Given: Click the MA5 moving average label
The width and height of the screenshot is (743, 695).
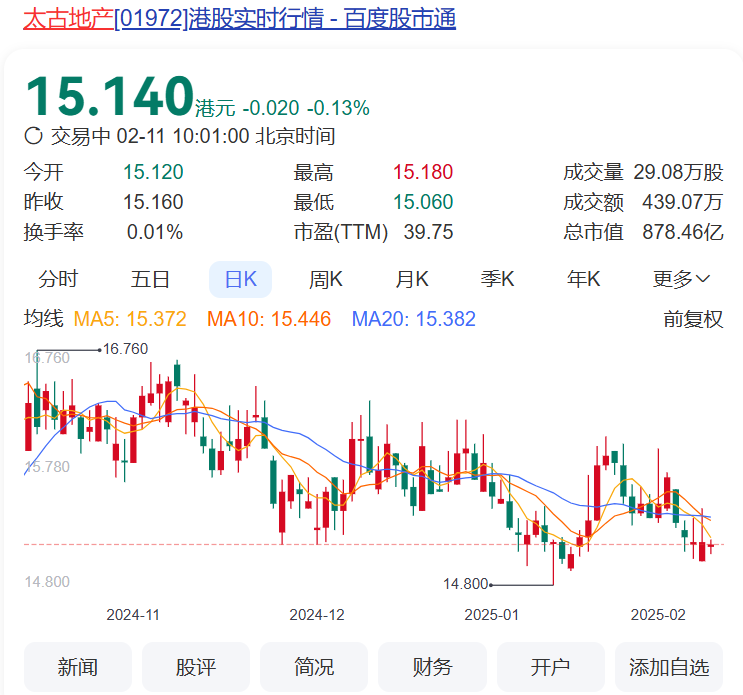Looking at the screenshot, I should (x=131, y=320).
